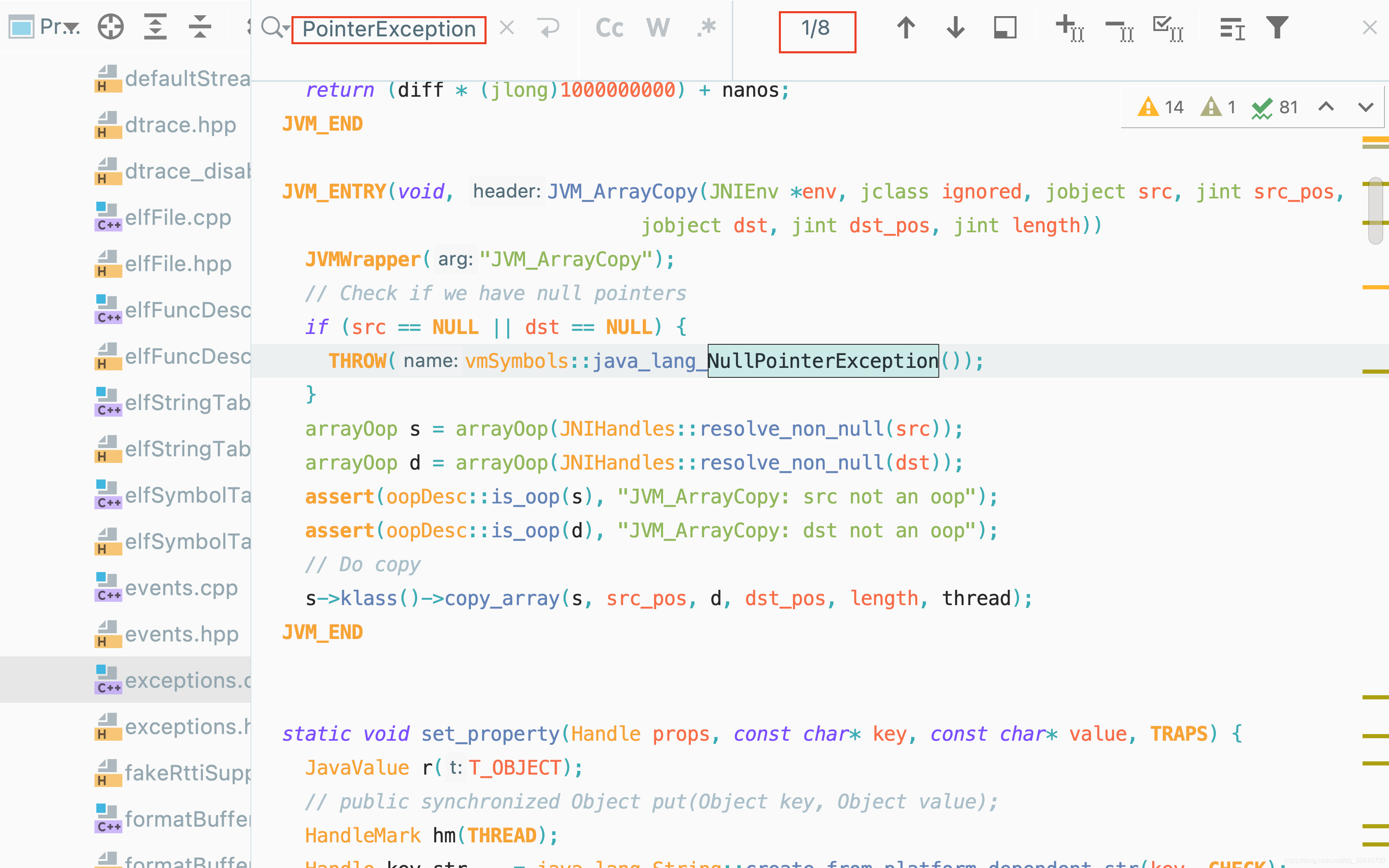Click the Expand All icon
Viewport: 1389px width, 868px height.
[155, 27]
